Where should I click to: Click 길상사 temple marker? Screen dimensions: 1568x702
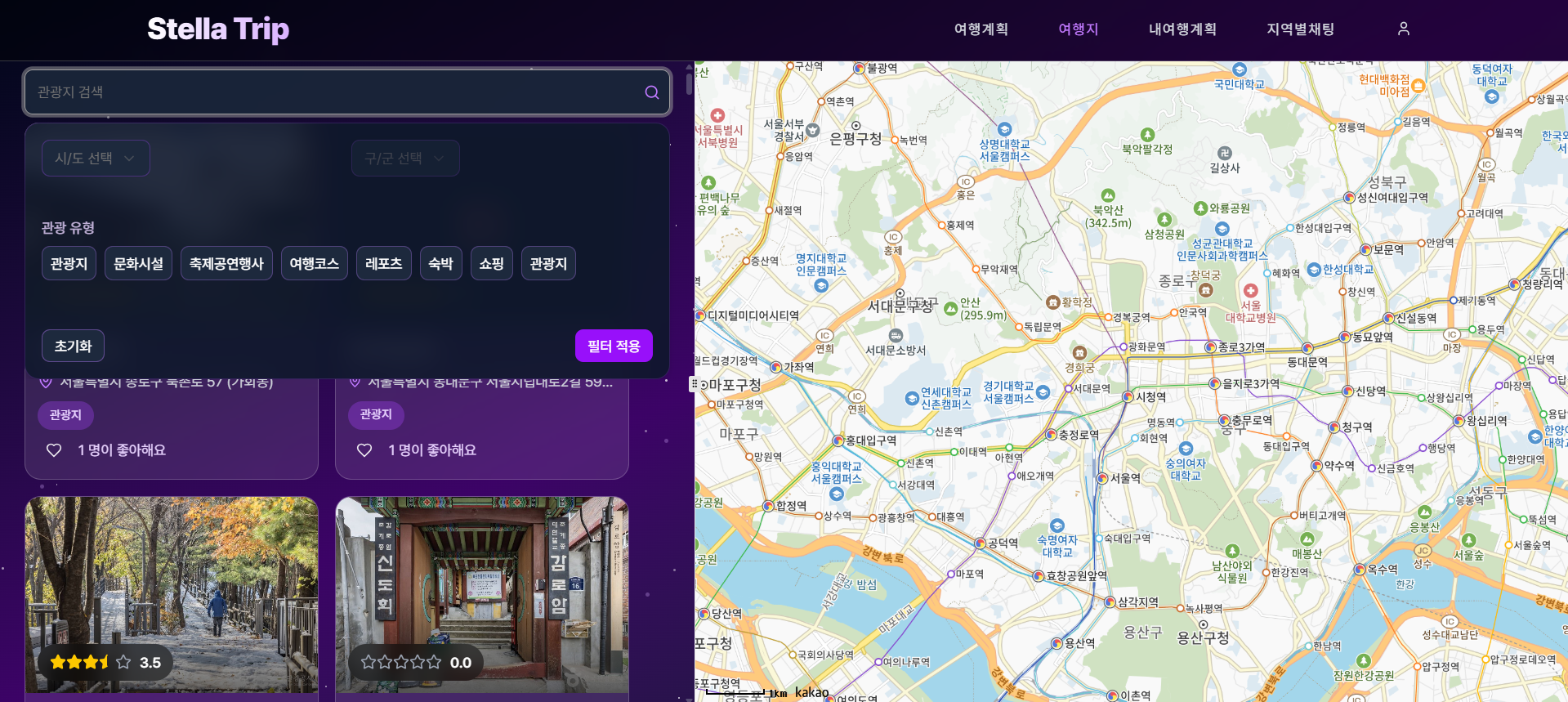pos(1224,153)
